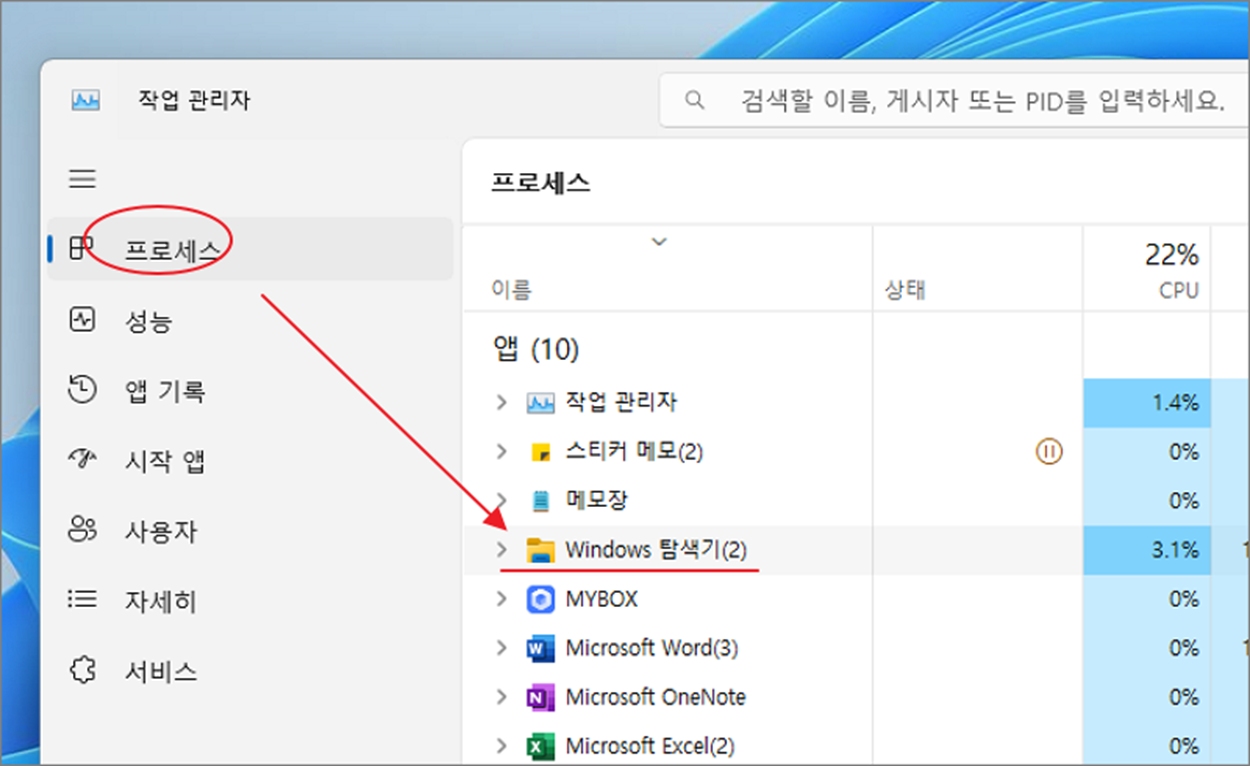Image resolution: width=1250 pixels, height=766 pixels.
Task: Expand the 스티커 메모(2) process group
Action: (x=502, y=452)
